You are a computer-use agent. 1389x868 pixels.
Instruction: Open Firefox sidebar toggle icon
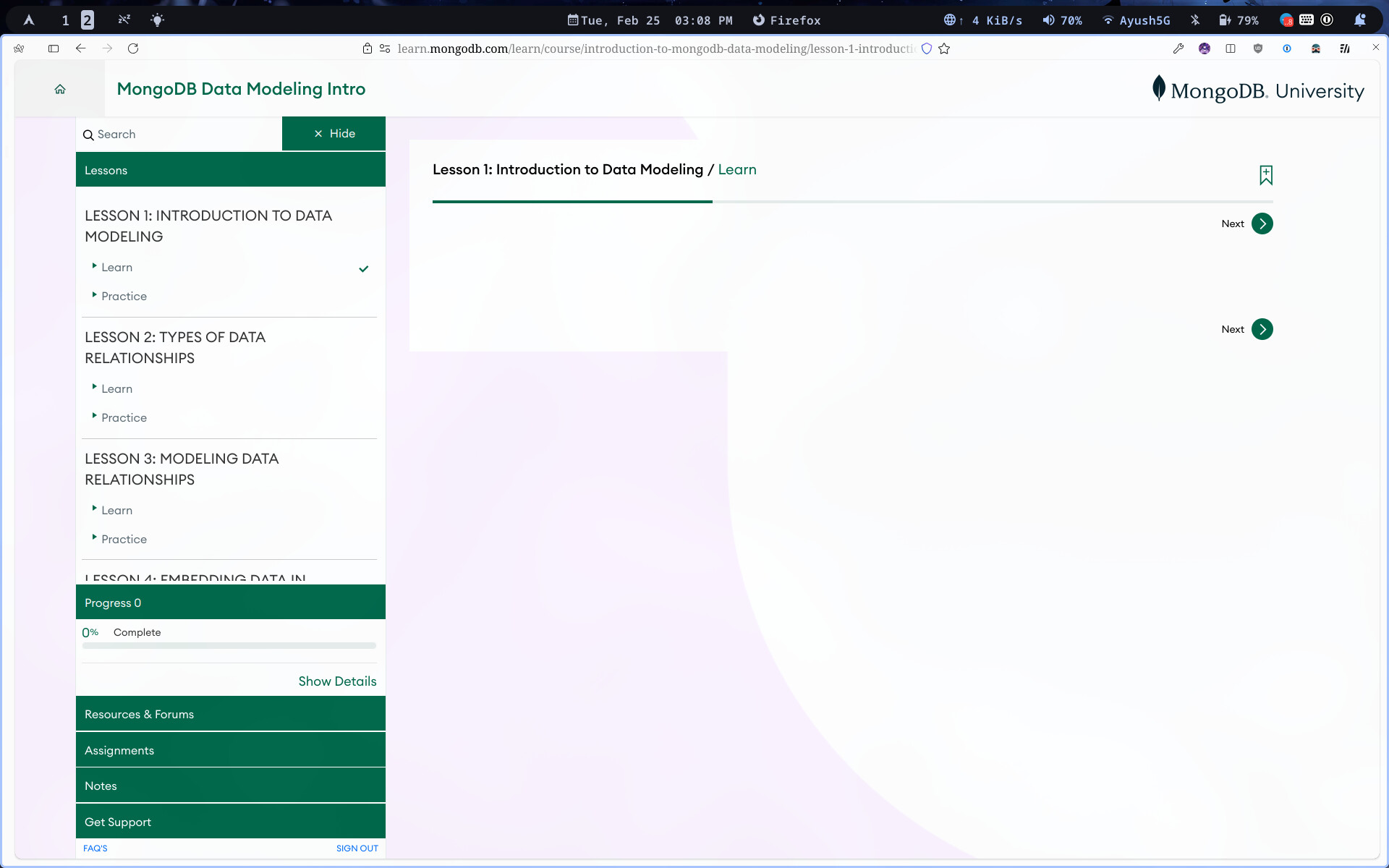[54, 48]
